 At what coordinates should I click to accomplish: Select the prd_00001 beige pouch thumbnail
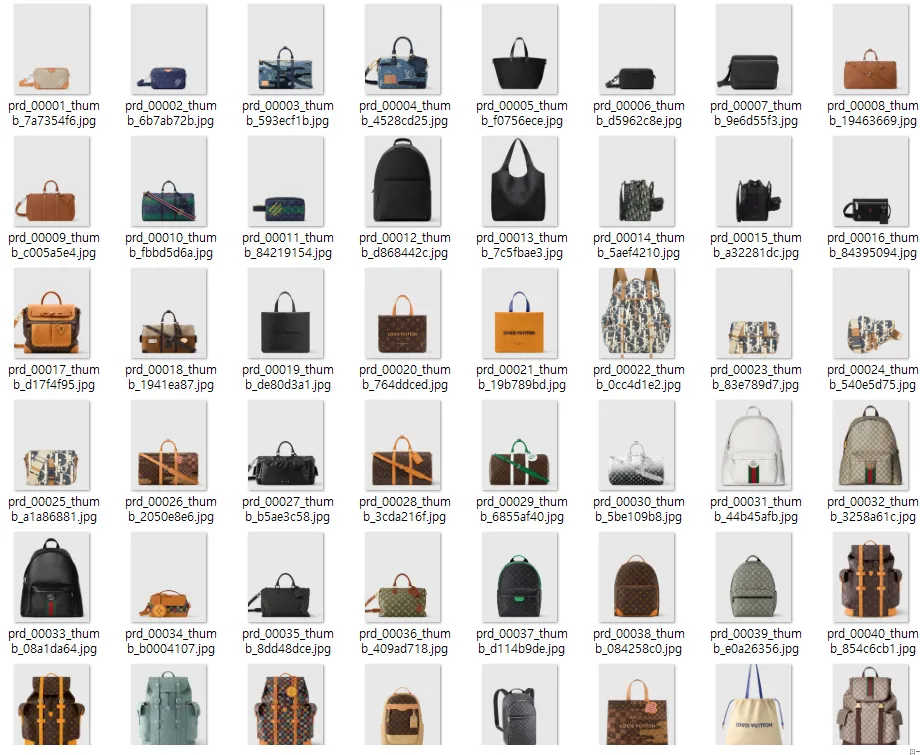[52, 49]
